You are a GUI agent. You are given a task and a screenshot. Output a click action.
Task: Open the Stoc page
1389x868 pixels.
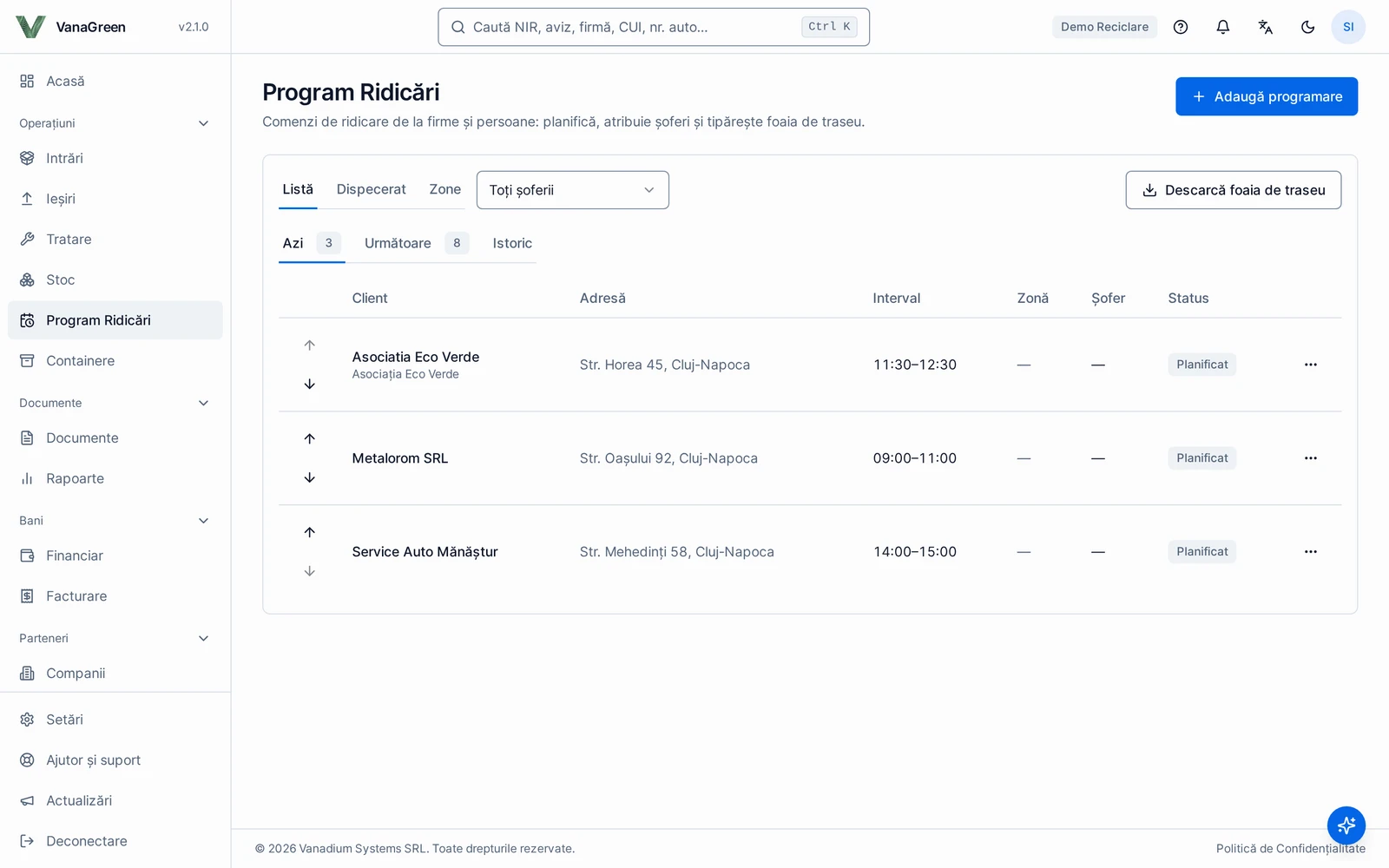tap(115, 279)
